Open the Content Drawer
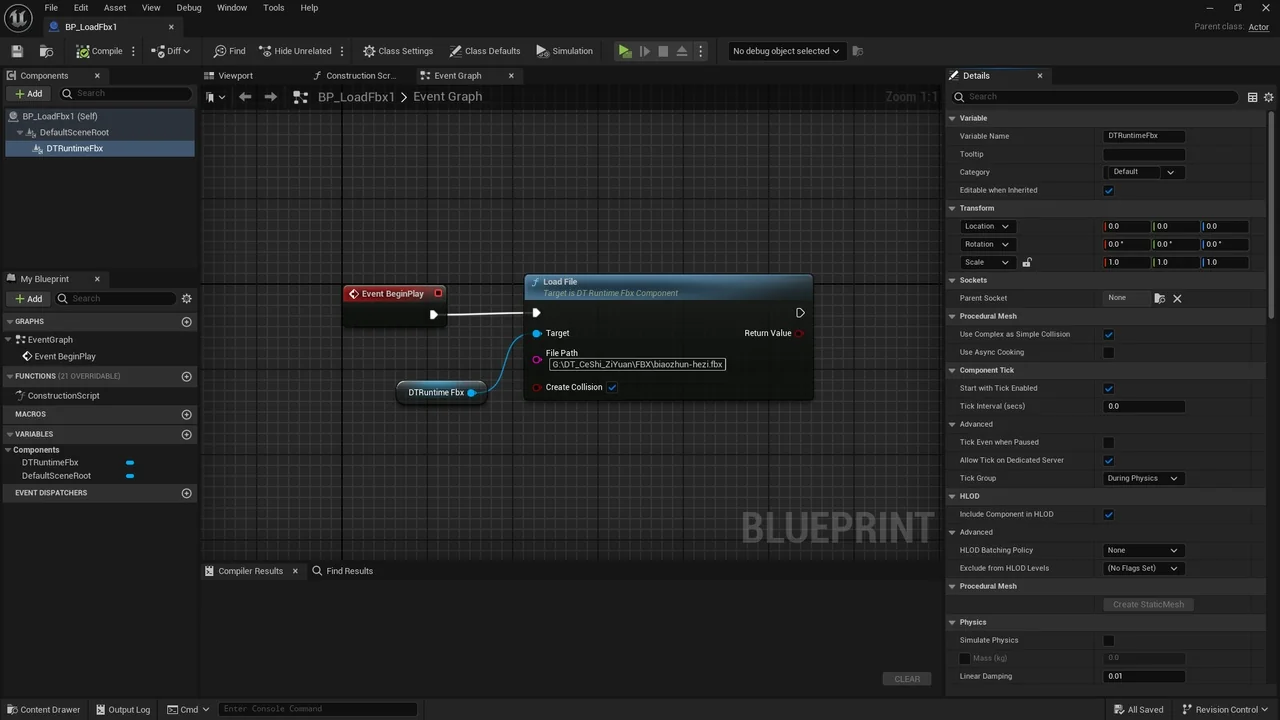The image size is (1280, 720). pos(43,710)
